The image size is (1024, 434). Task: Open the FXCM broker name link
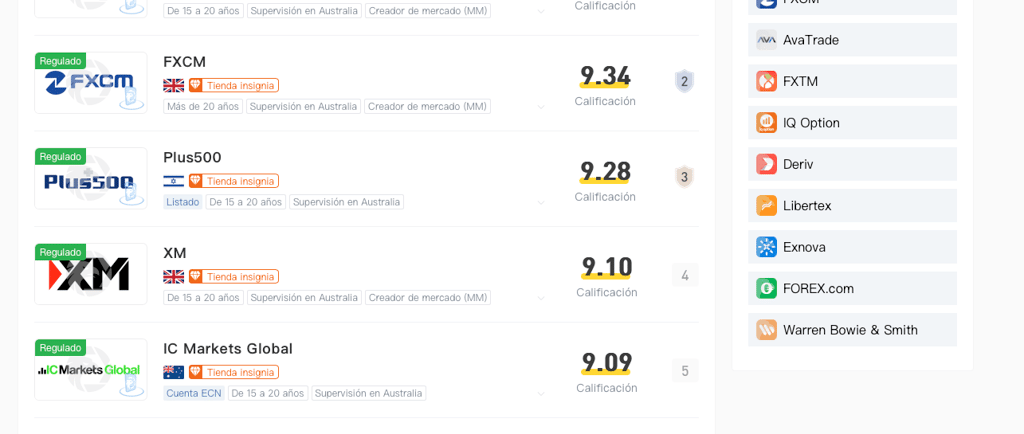point(185,61)
